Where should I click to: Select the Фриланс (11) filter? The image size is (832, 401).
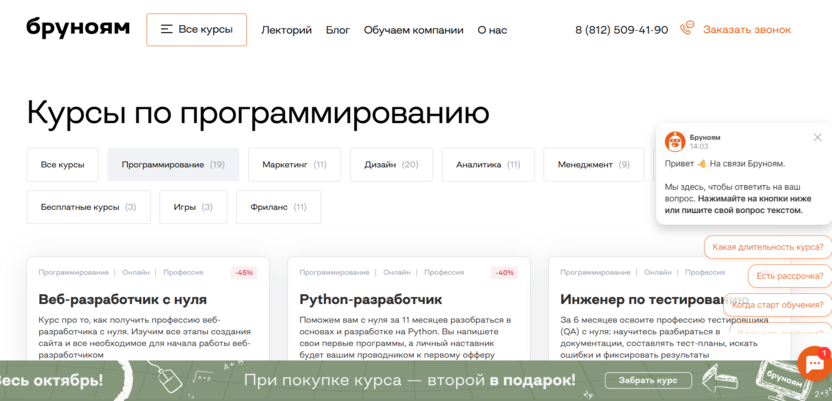click(x=279, y=207)
